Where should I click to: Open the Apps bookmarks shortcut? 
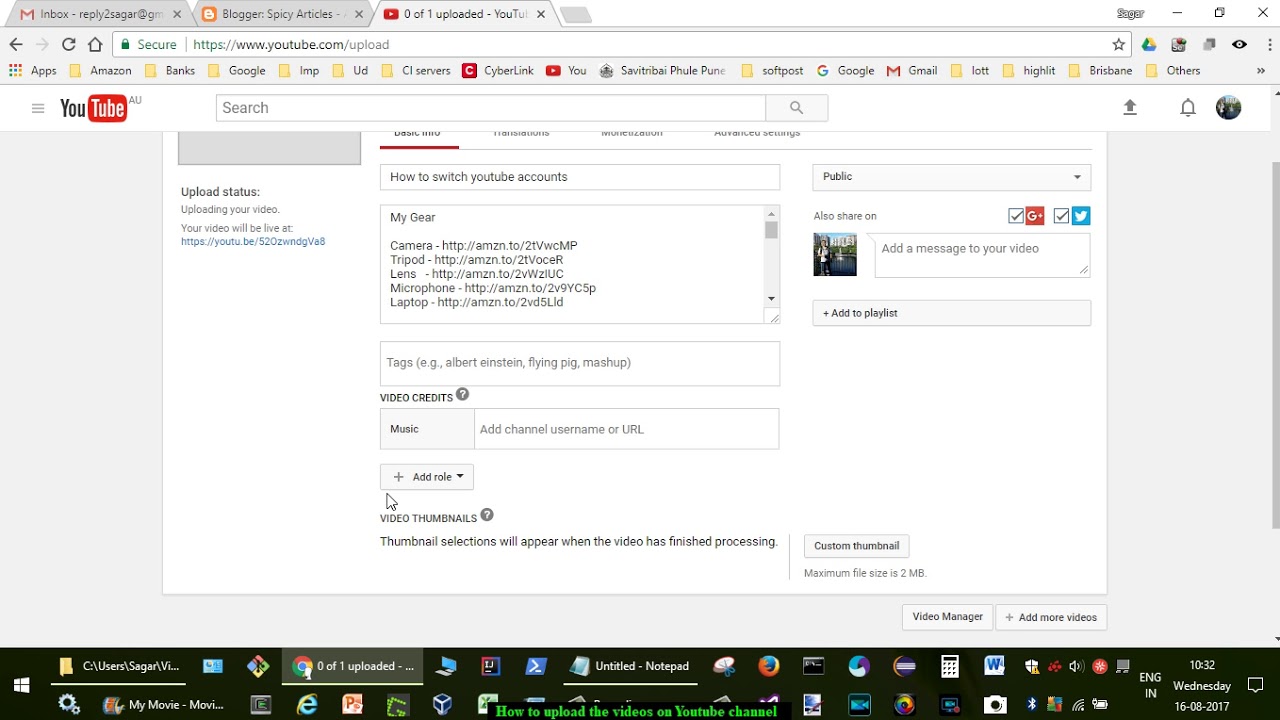tap(33, 71)
